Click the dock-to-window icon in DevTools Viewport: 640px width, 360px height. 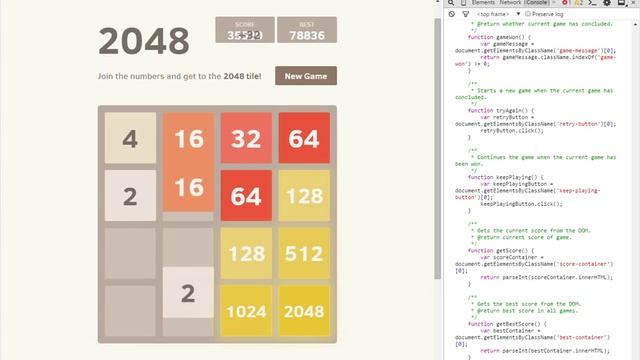pos(621,2)
